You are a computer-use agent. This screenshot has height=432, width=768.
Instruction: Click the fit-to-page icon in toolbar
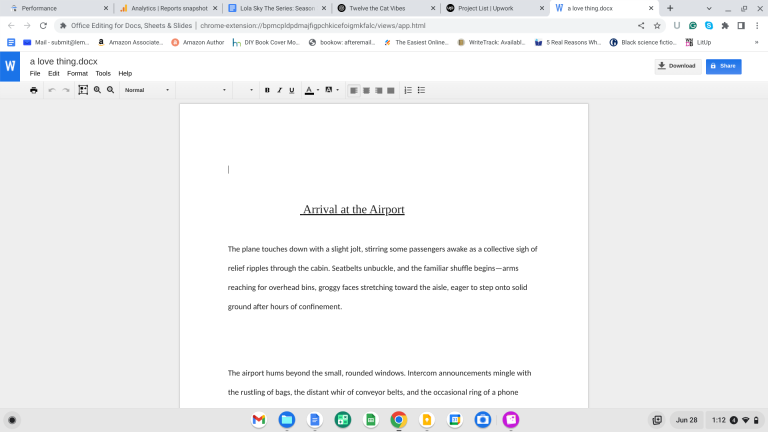[83, 90]
